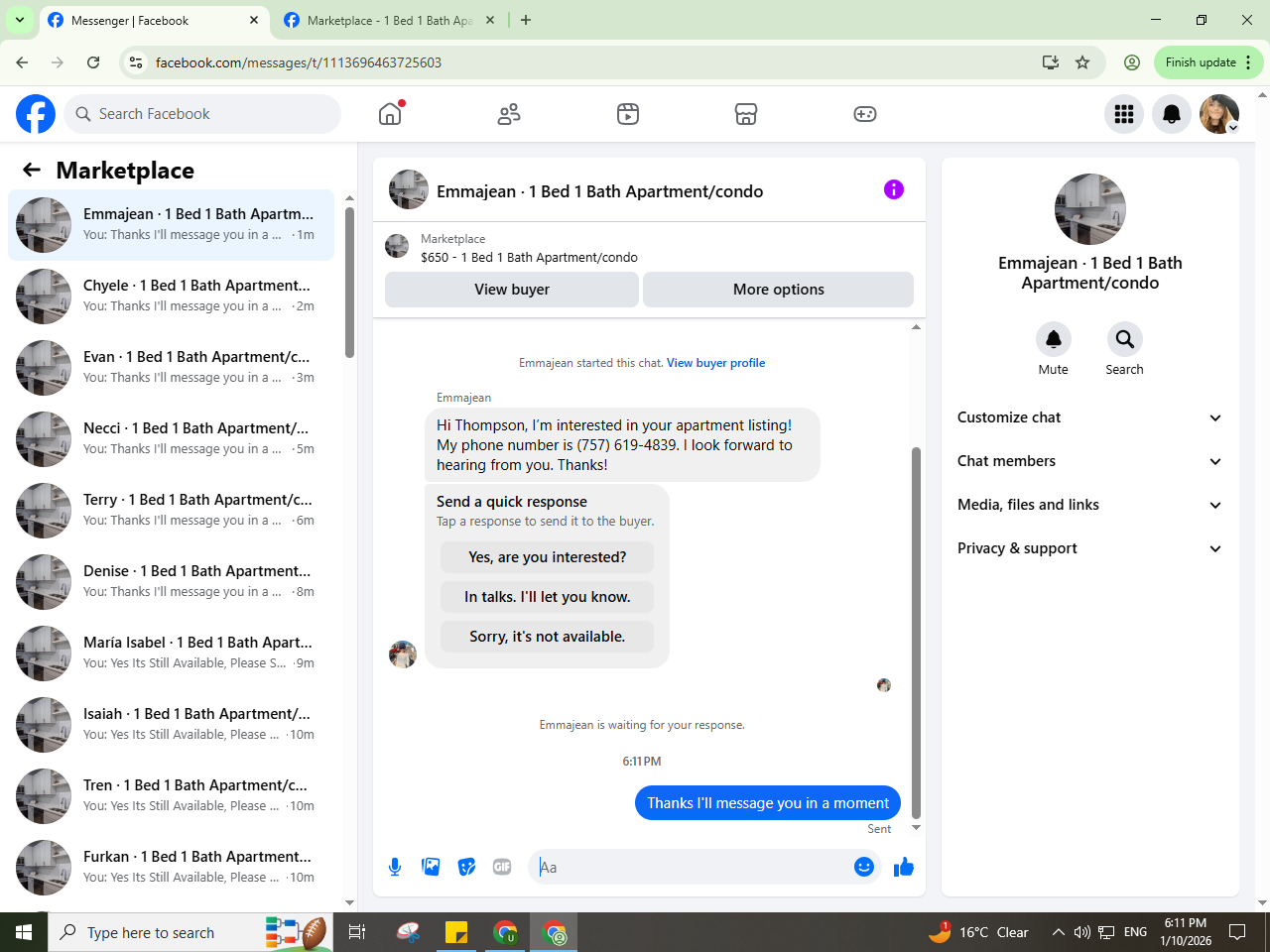Screen dimensions: 1270x952
Task: Choose a GIF icon
Action: (502, 867)
